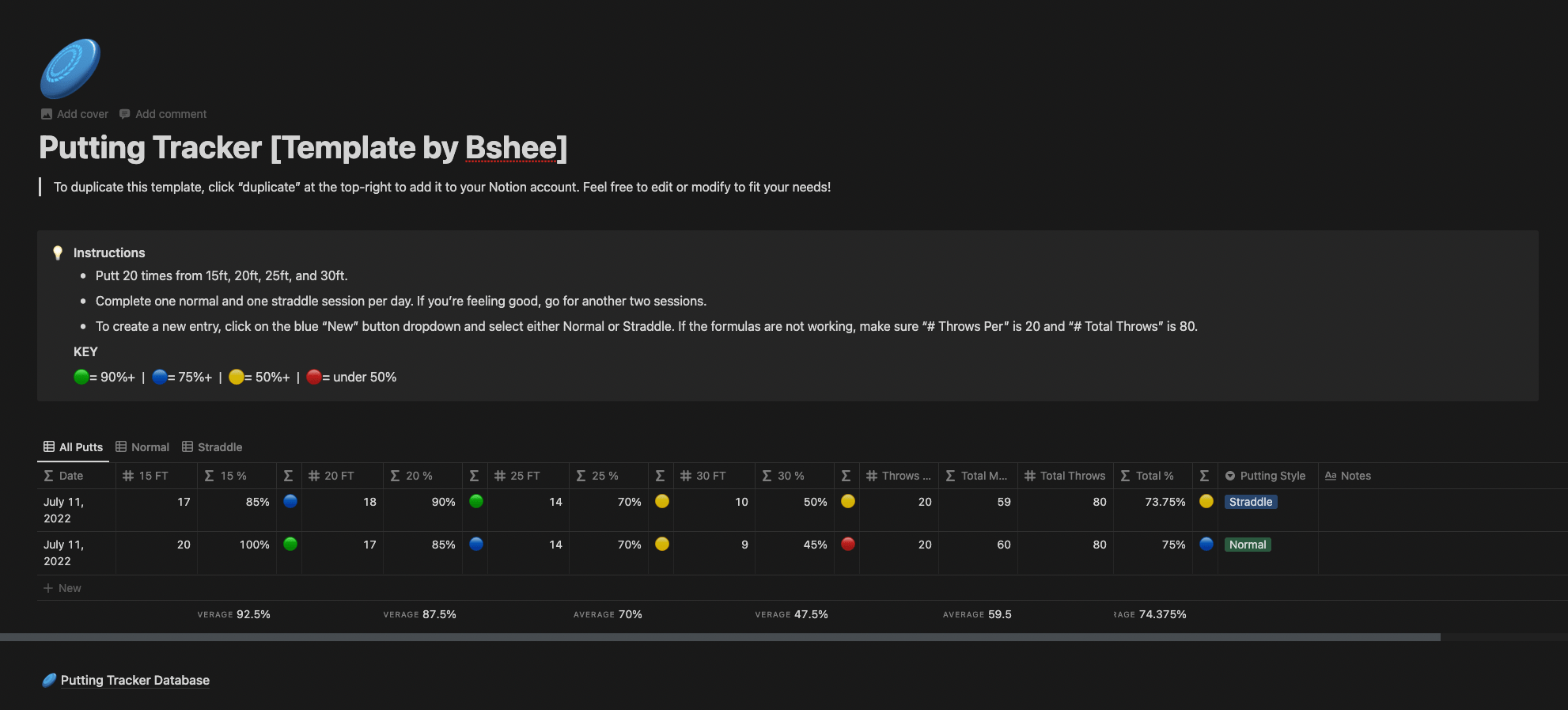Click the lightbulb icon beside Instructions

click(58, 252)
